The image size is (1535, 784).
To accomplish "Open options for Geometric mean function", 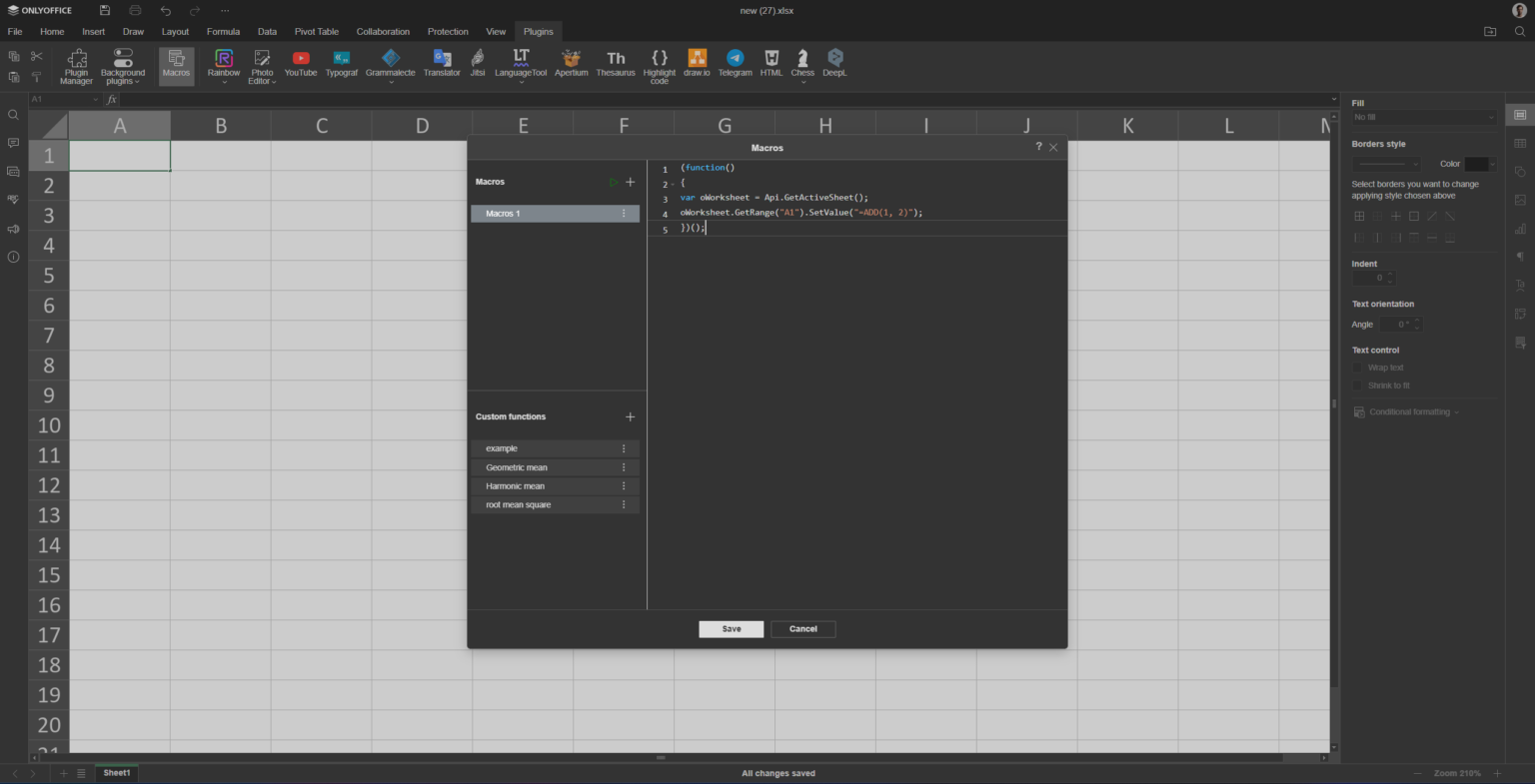I will [x=624, y=467].
